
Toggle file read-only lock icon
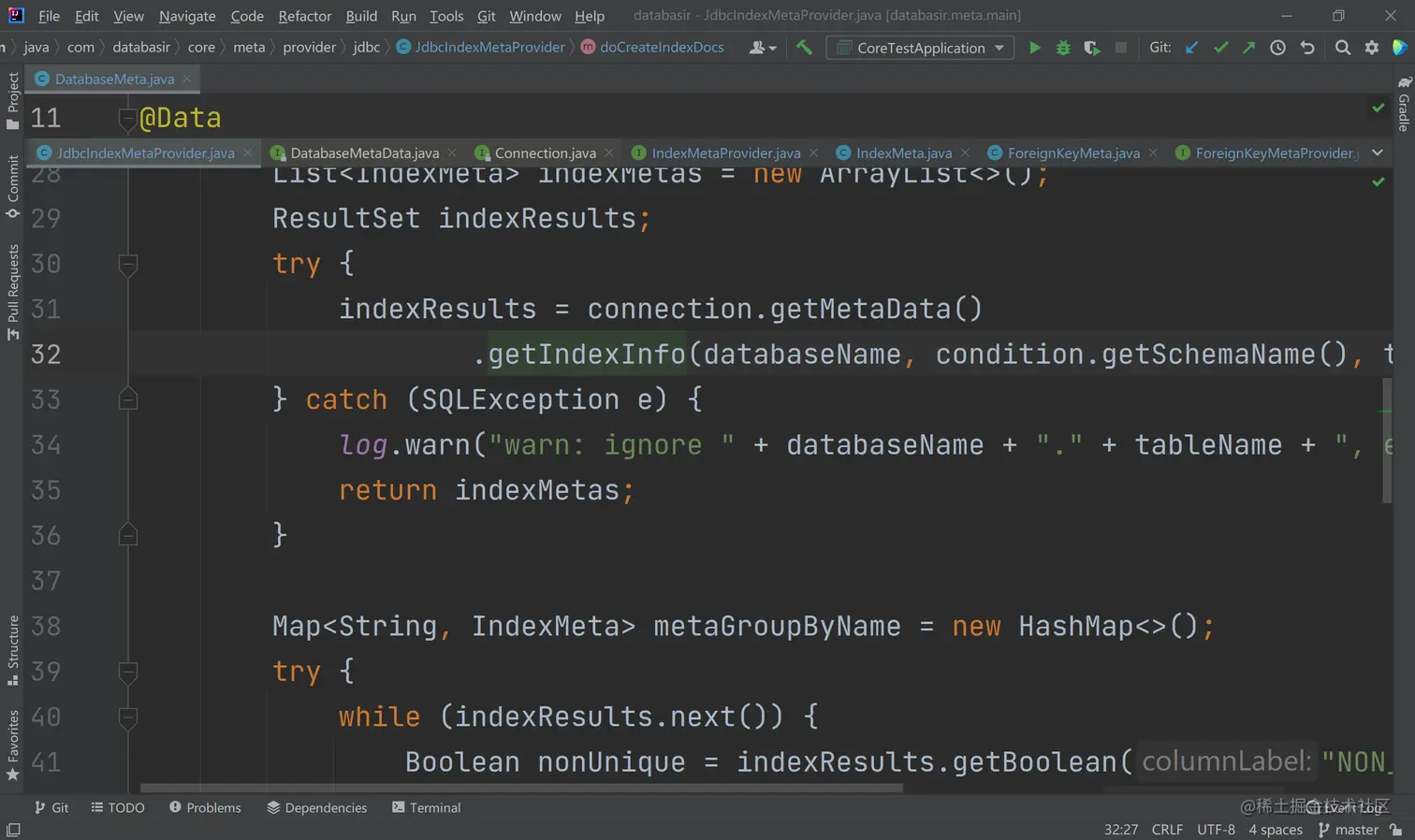tap(1396, 830)
